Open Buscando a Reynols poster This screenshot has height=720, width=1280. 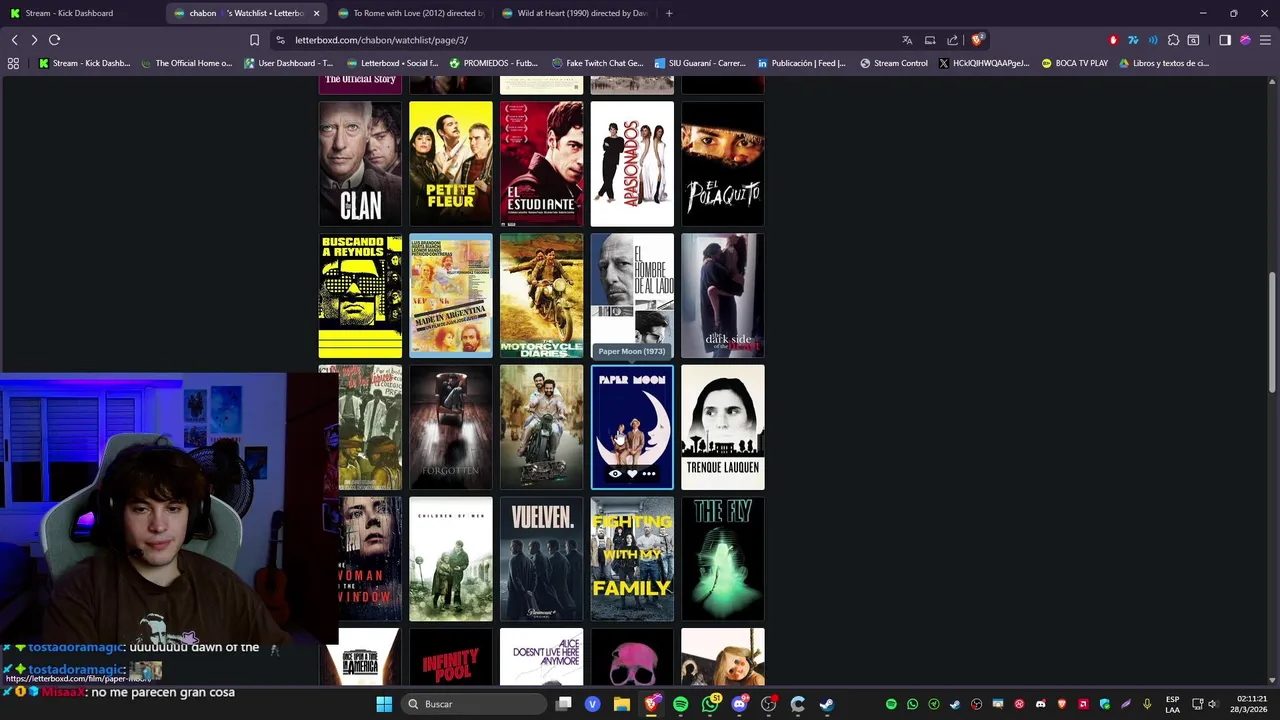(x=360, y=296)
